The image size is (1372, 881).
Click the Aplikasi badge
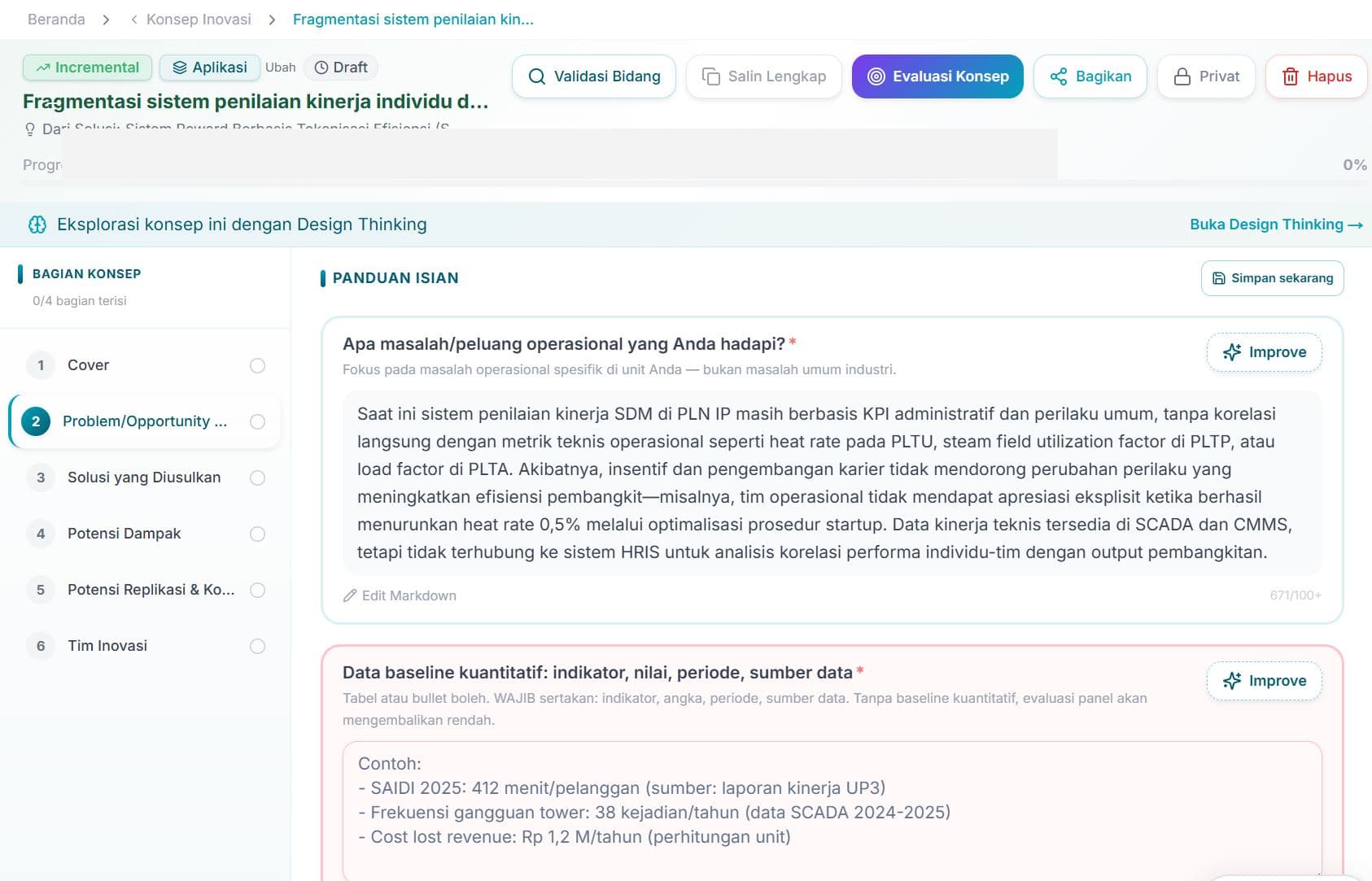[x=210, y=68]
